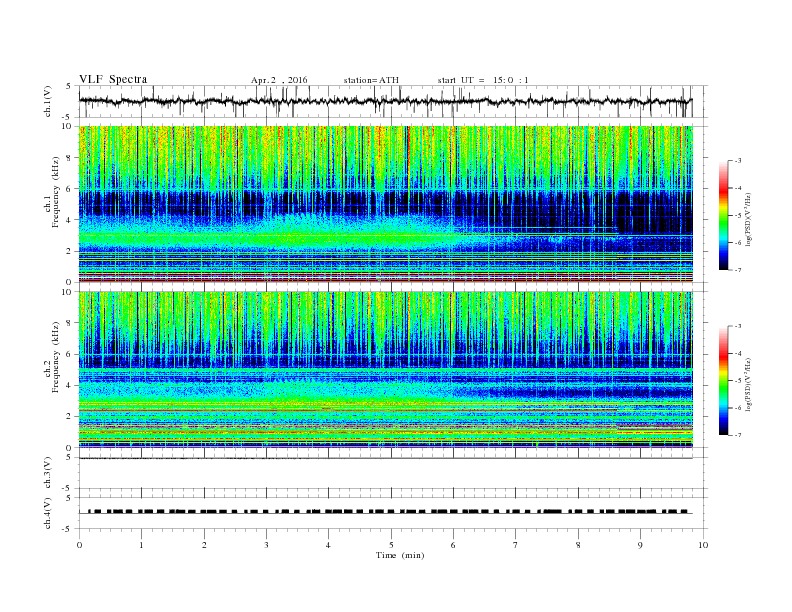Click the log(PSD) label beside ch.2 color bar
The height and width of the screenshot is (612, 792).
click(x=748, y=384)
